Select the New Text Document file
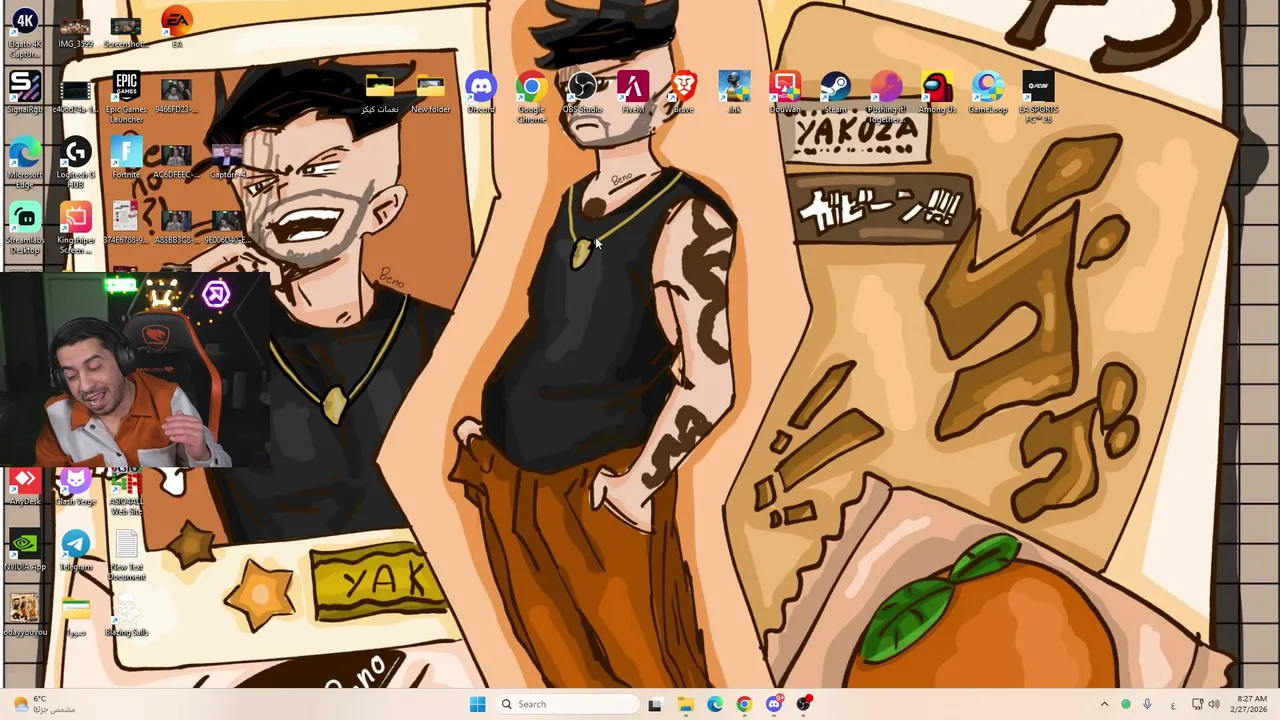Image resolution: width=1280 pixels, height=720 pixels. tap(126, 556)
